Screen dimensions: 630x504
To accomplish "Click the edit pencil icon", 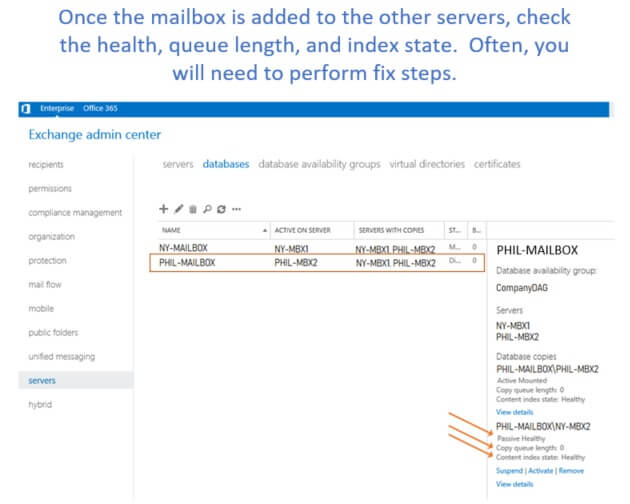I will [x=179, y=209].
